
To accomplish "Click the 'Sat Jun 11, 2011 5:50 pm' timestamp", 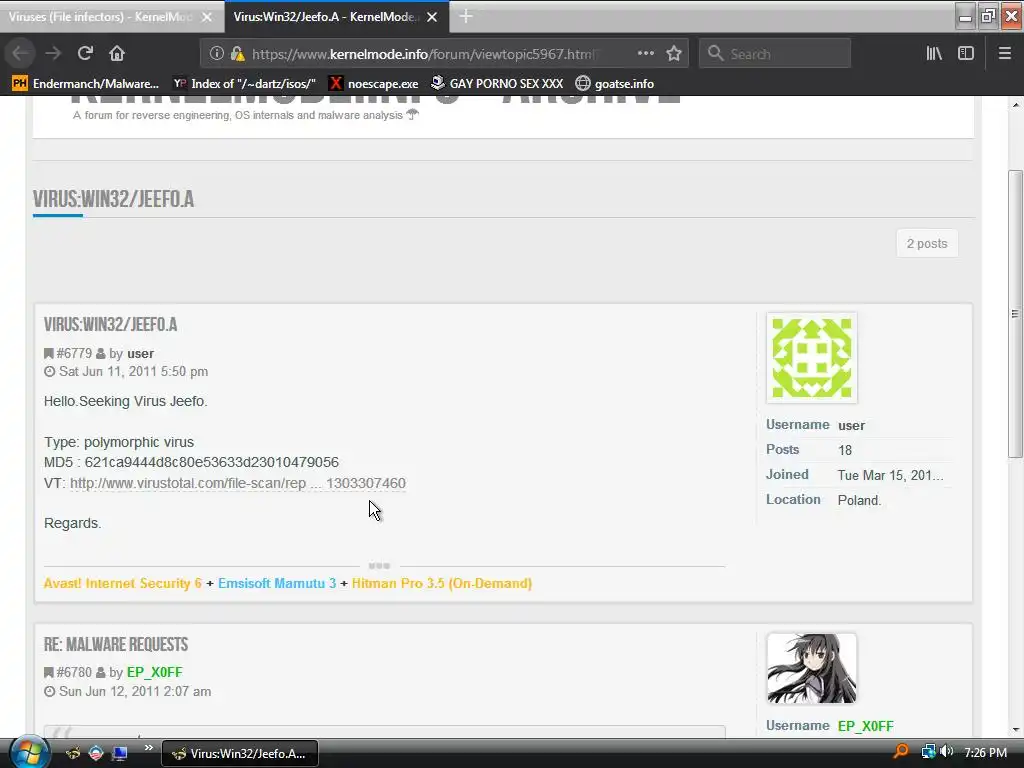I will (133, 372).
